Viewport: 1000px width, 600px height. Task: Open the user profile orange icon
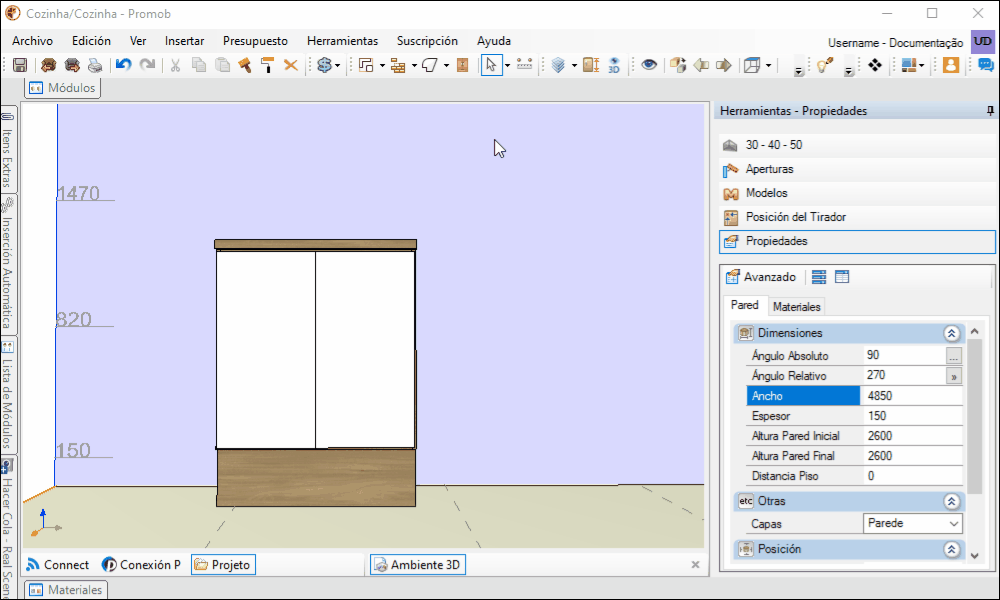(x=951, y=65)
